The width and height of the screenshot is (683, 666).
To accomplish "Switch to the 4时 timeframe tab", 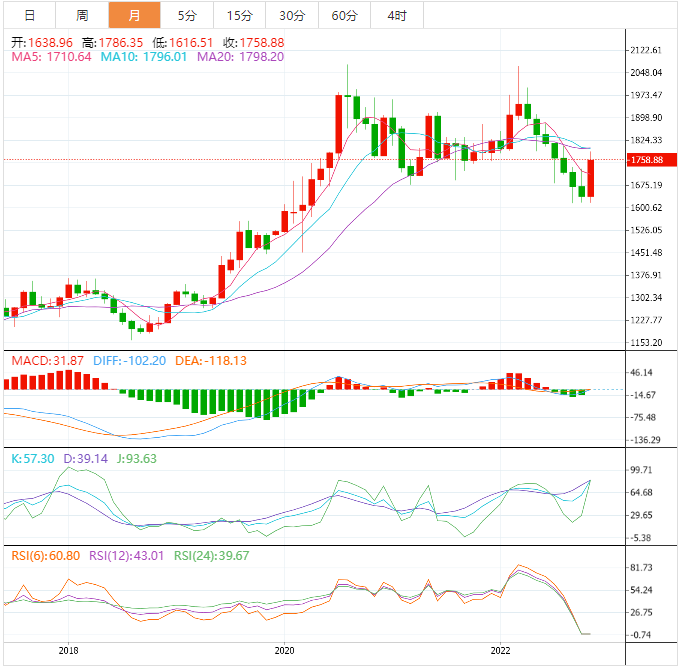I will [x=396, y=15].
